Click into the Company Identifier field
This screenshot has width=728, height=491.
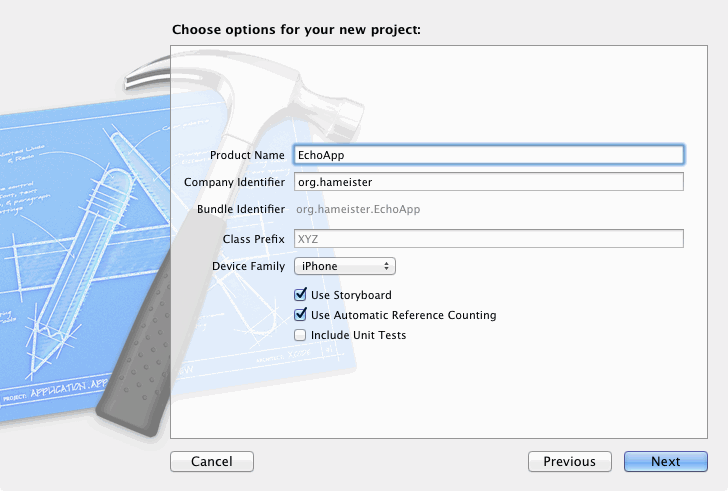pos(487,181)
